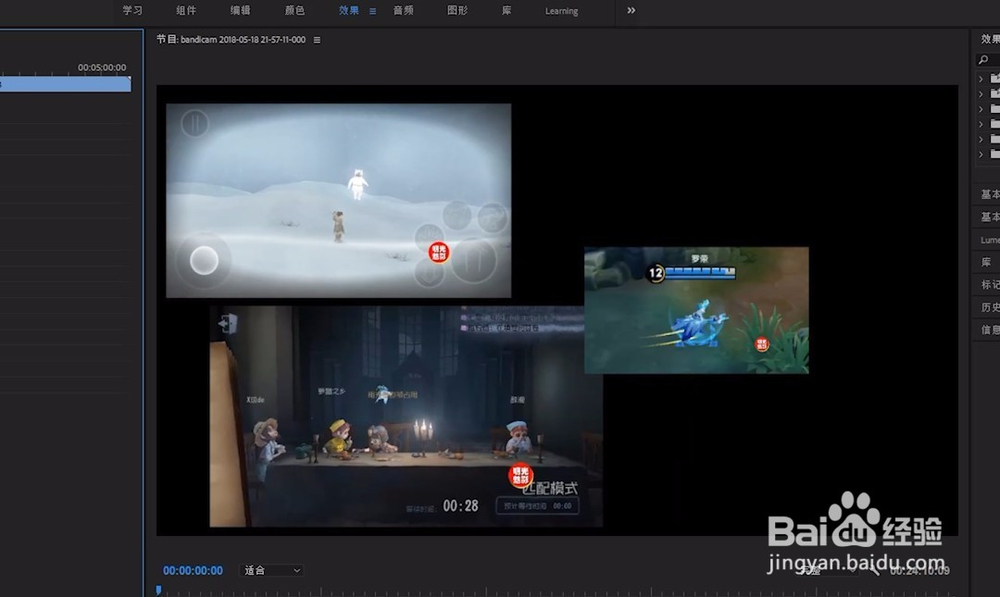Viewport: 1000px width, 597px height.
Task: Switch to the 编辑 workspace tab
Action: click(x=240, y=10)
